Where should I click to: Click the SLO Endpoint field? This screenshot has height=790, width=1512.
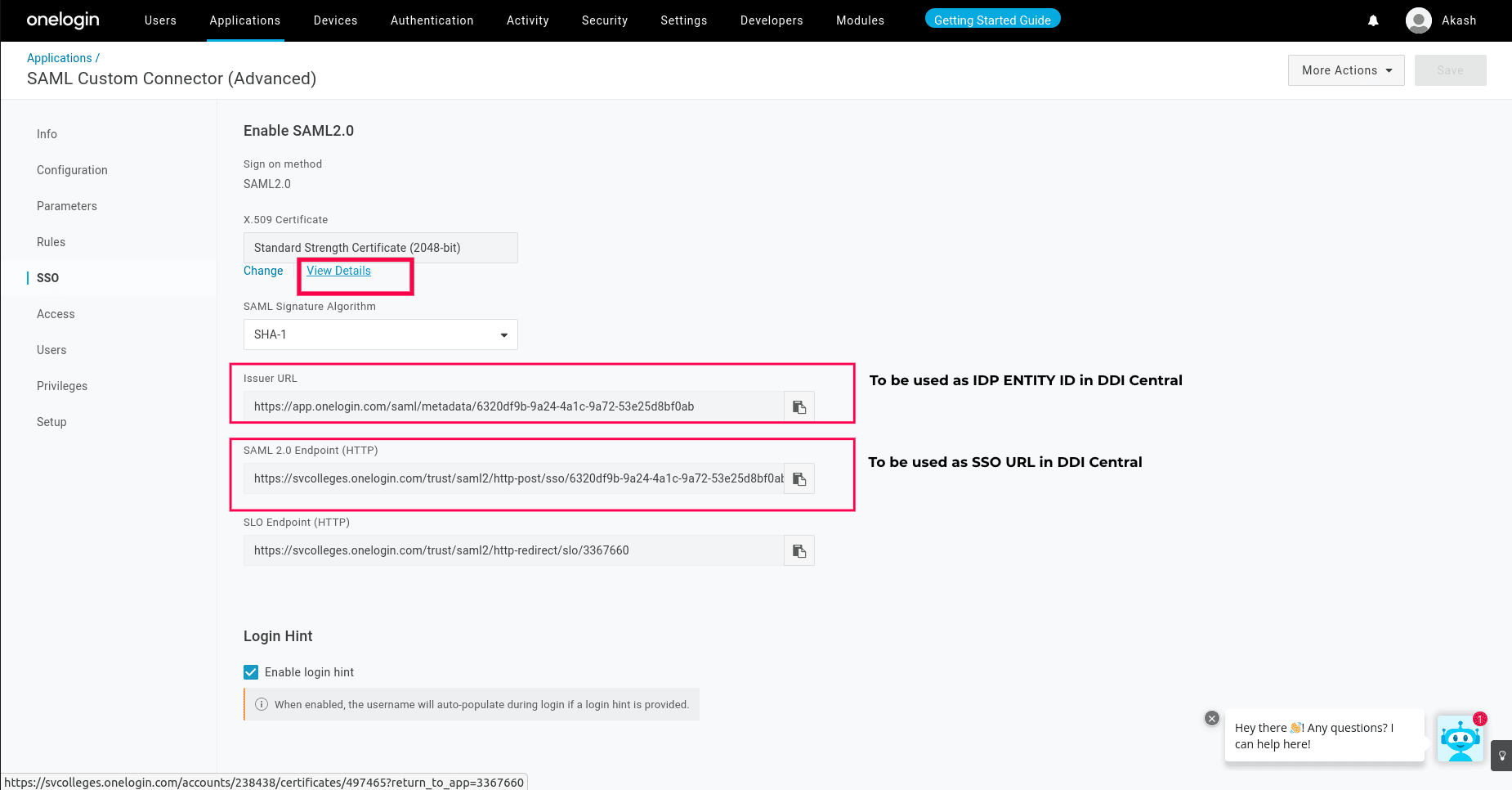click(514, 550)
